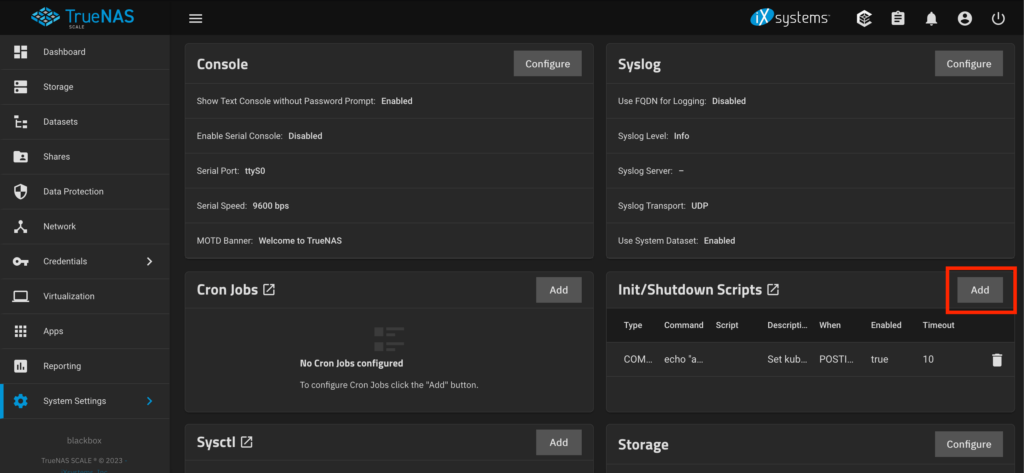Expand the System Settings submenu chevron

coord(150,401)
